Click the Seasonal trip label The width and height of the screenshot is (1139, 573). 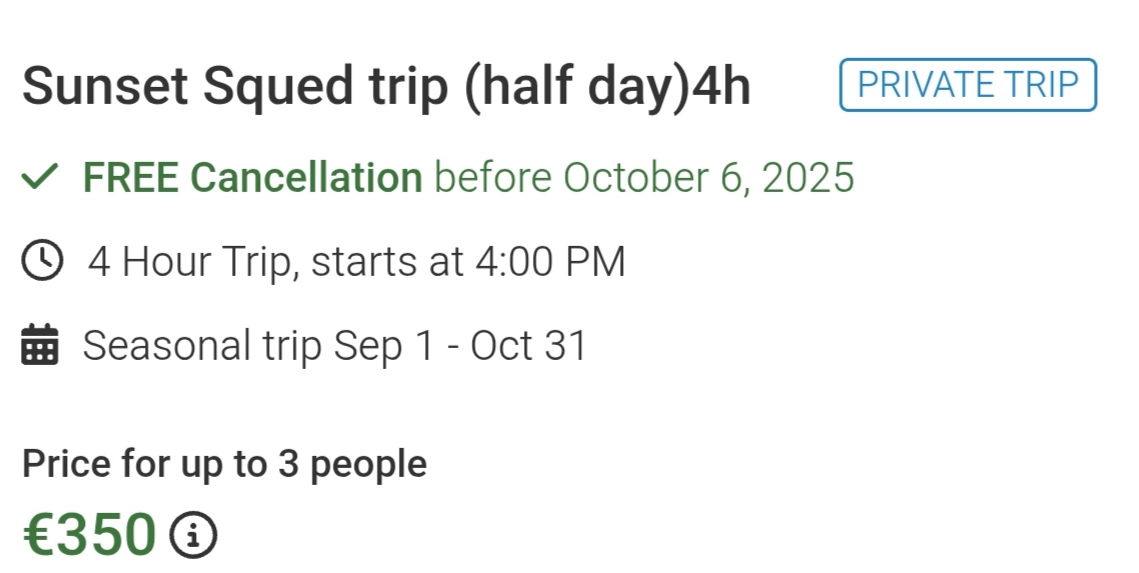(x=202, y=346)
